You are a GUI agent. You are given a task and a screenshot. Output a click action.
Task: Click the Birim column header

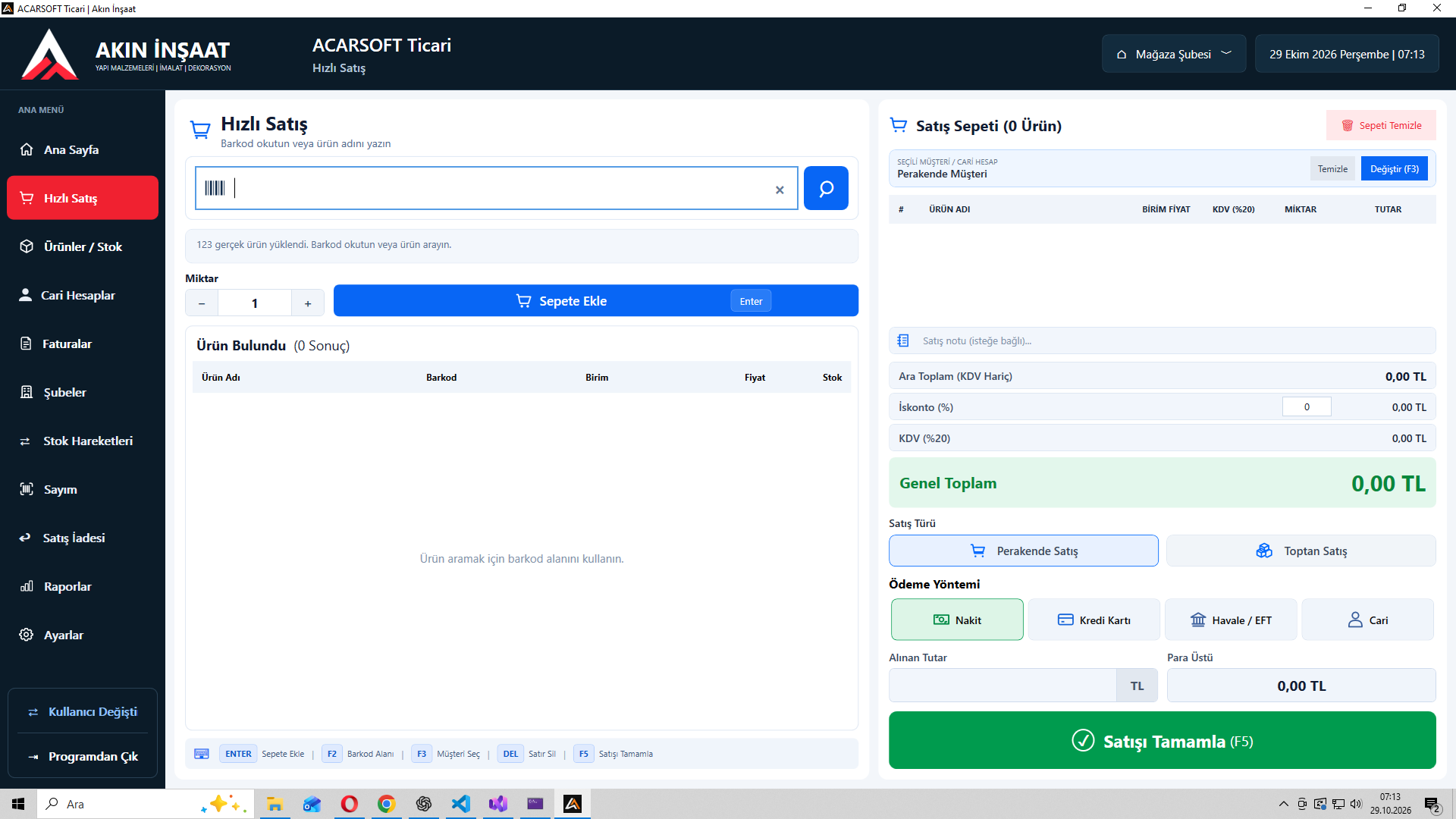tap(597, 377)
